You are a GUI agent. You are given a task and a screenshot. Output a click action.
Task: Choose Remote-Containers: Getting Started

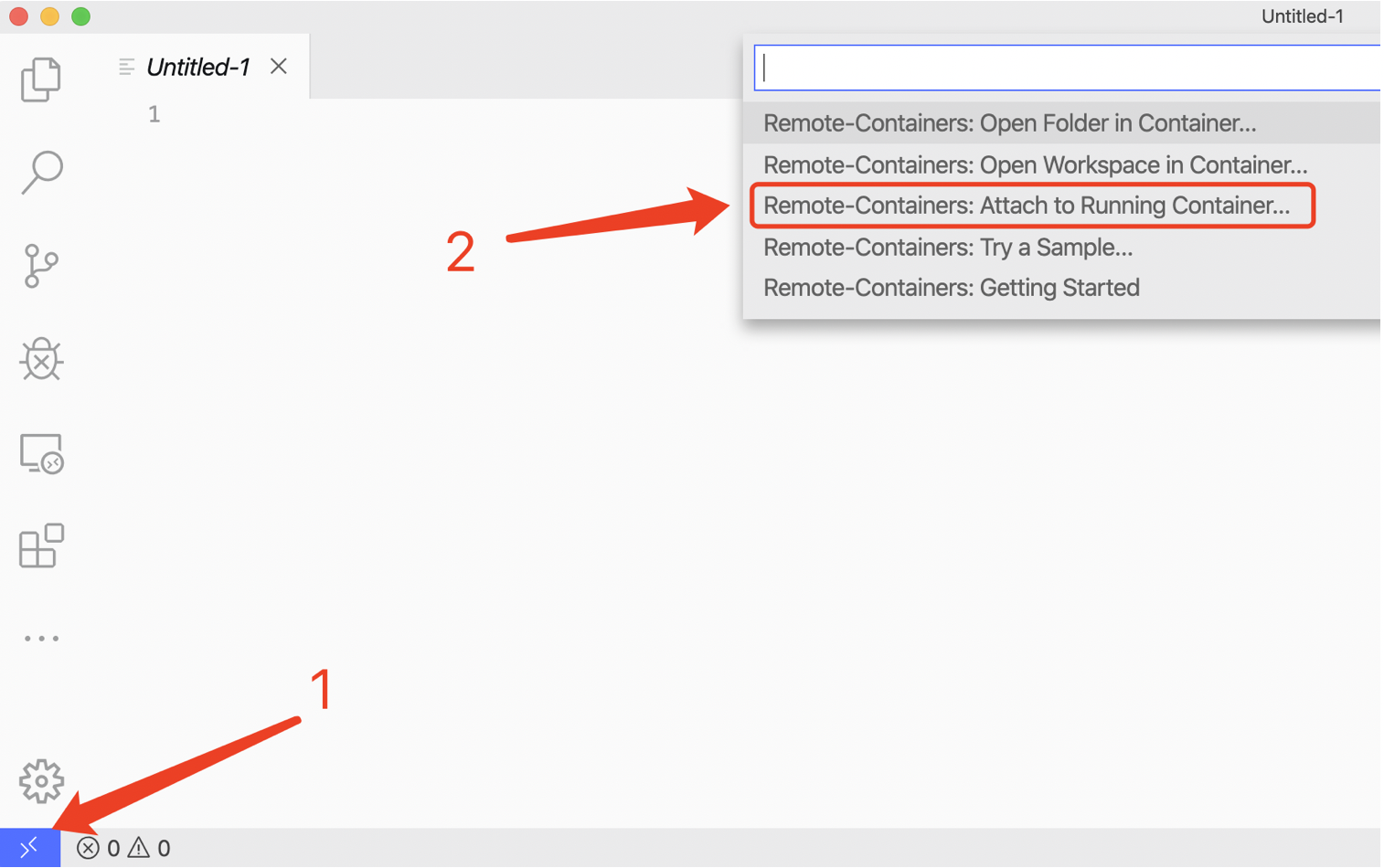click(x=1061, y=288)
